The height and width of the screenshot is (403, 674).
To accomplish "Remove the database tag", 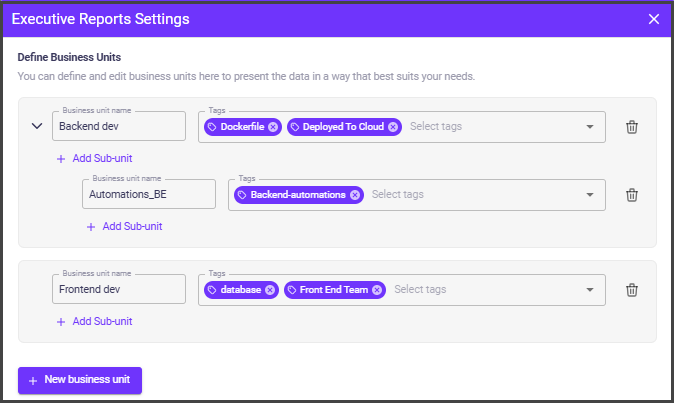I will coord(271,290).
